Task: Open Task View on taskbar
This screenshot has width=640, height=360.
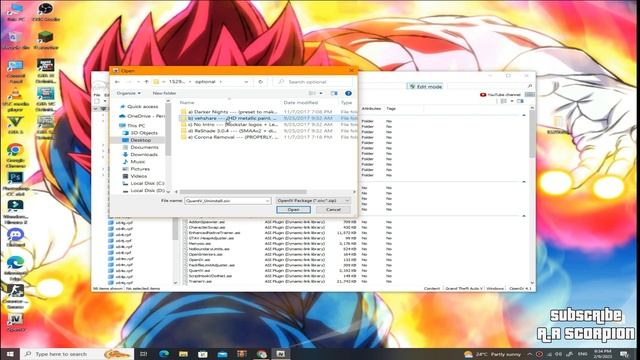Action: click(x=144, y=354)
